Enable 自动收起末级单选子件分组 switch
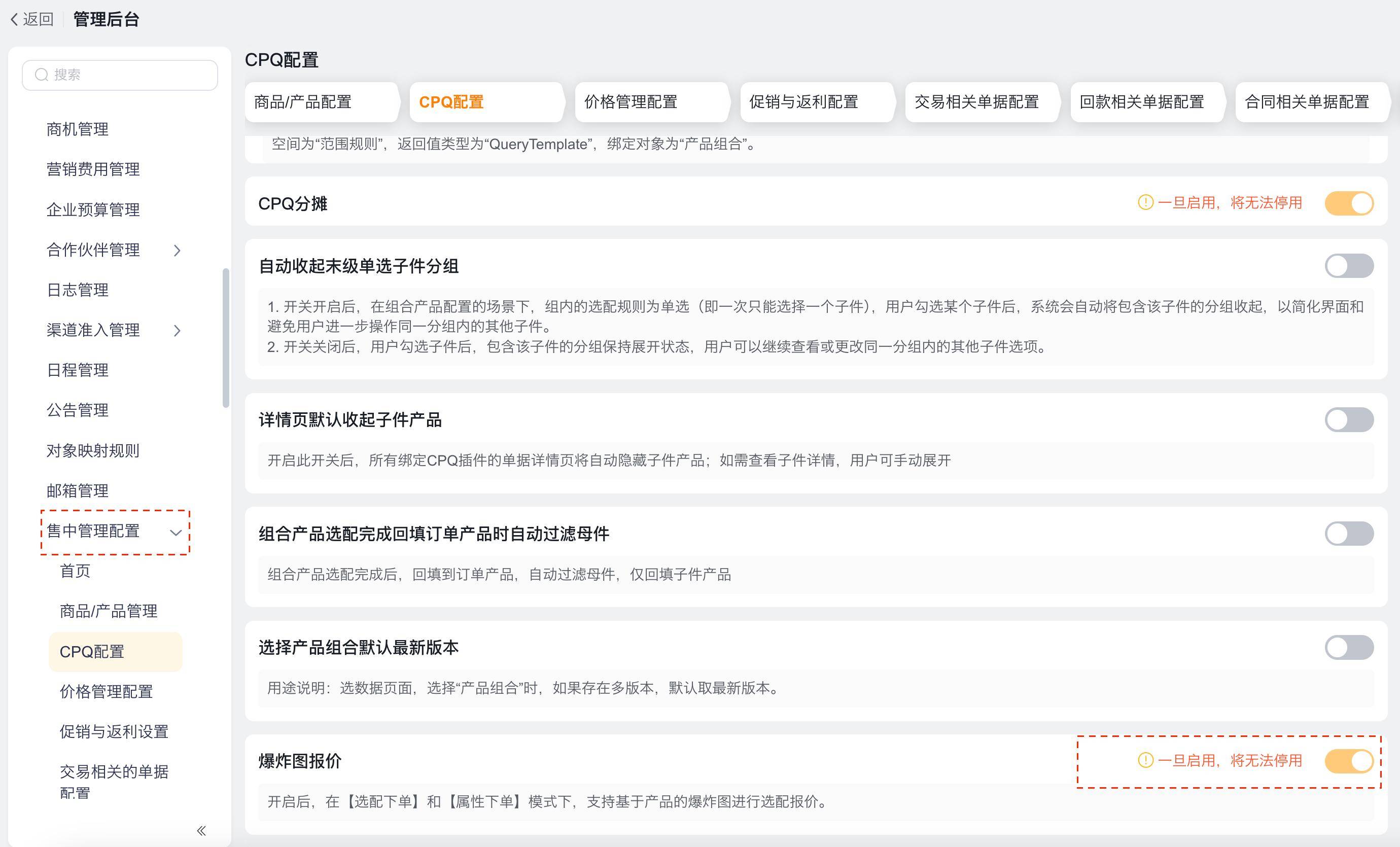Screen dimensions: 1400x847 tap(1349, 266)
